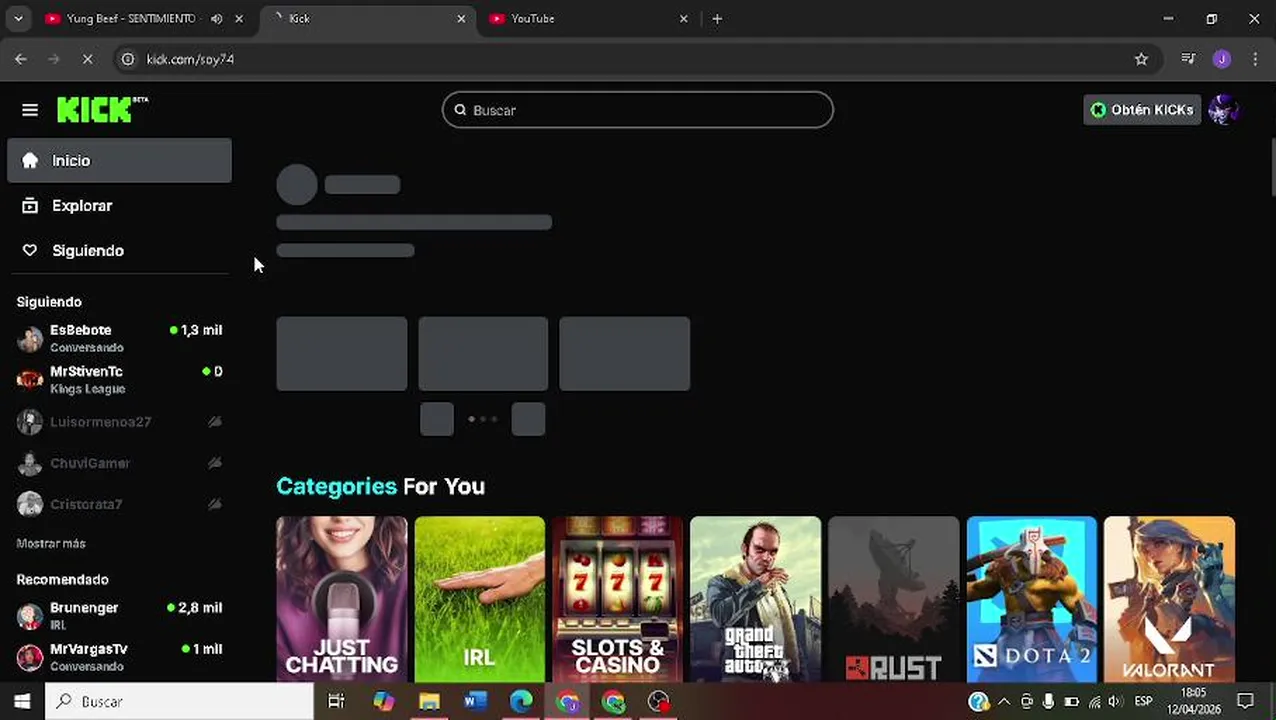
Task: Select the IRL category card
Action: (480, 599)
